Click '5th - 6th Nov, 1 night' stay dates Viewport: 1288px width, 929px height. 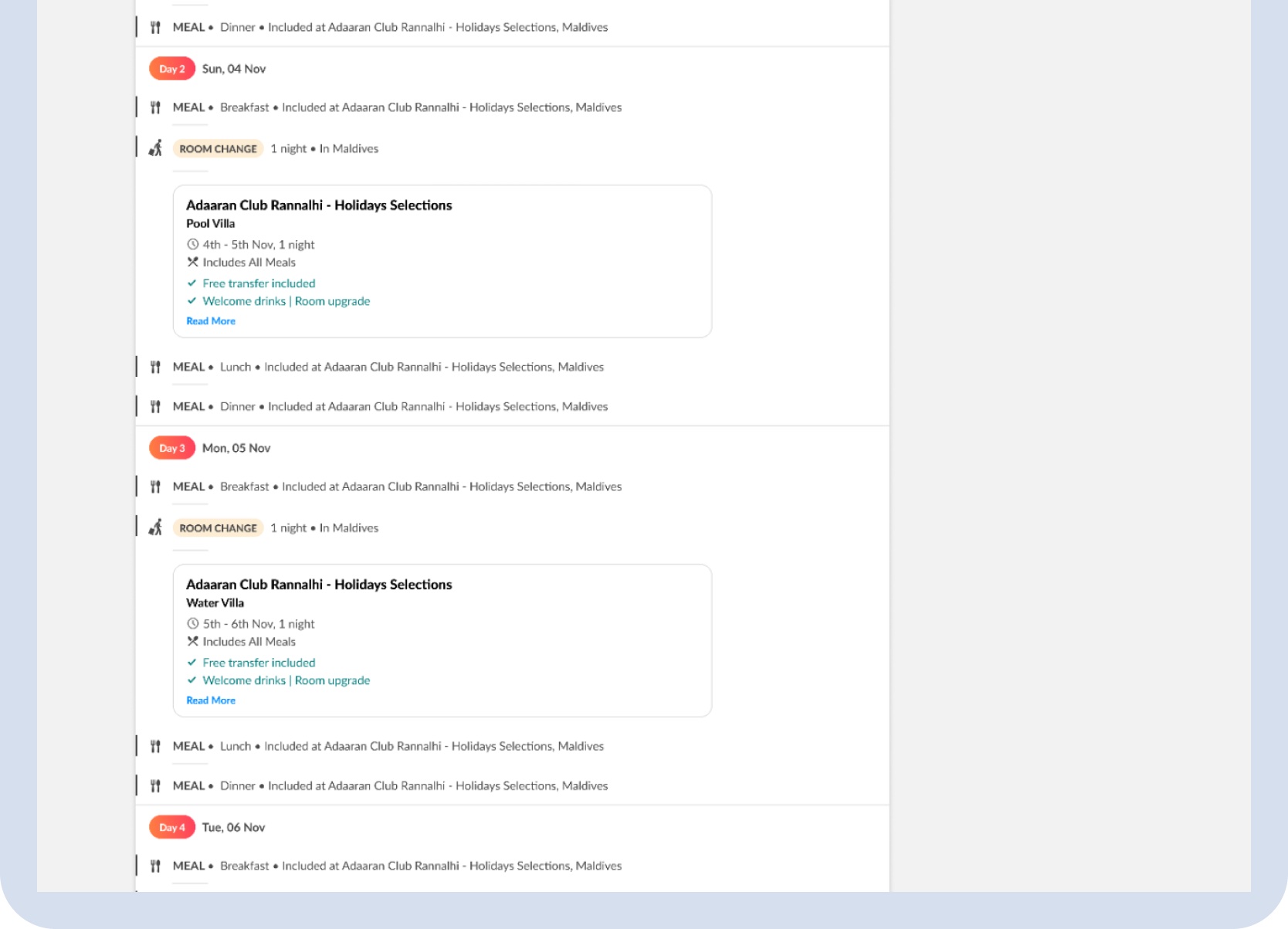(259, 624)
